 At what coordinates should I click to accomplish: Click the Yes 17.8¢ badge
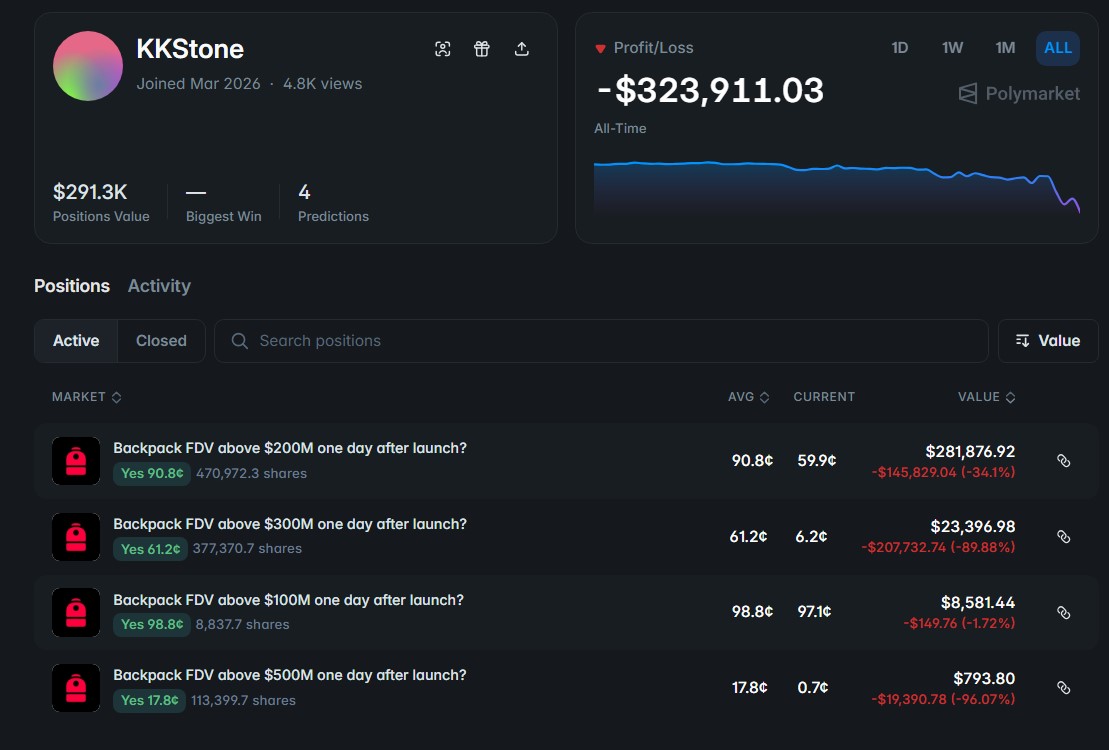tap(149, 700)
